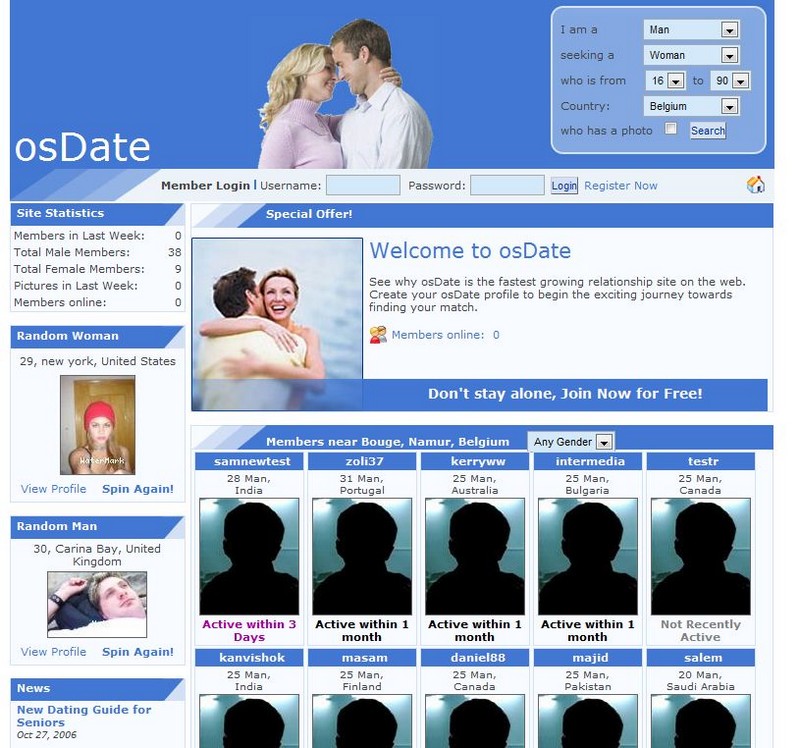
Task: Open the minimum age 16 dropdown
Action: coord(666,81)
